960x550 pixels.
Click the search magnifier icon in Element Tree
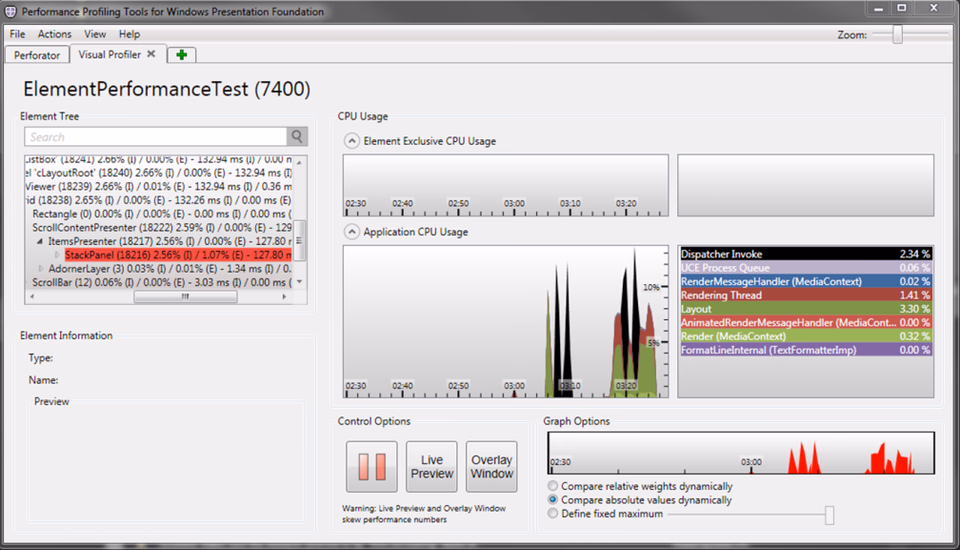pyautogui.click(x=297, y=137)
